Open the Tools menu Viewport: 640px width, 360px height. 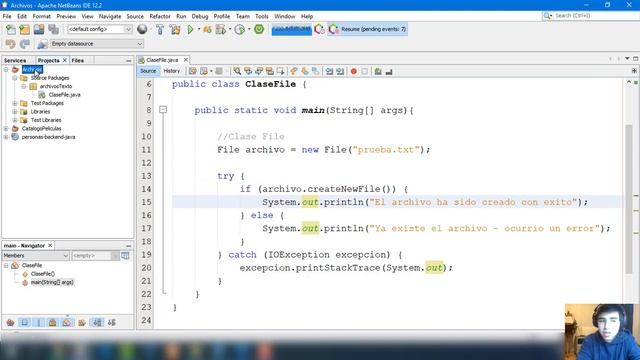[x=262, y=16]
